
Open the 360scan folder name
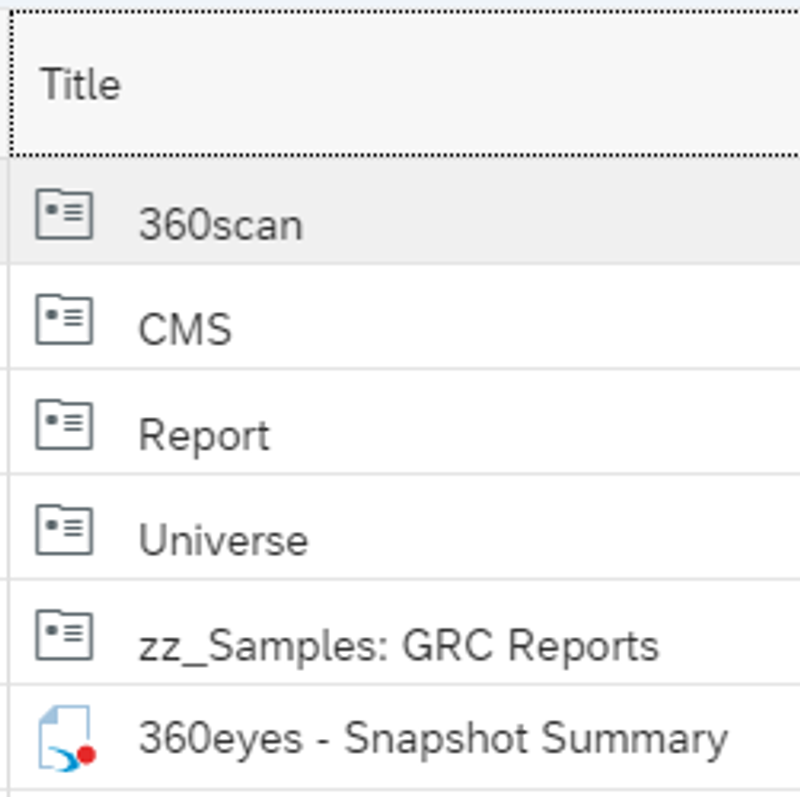click(x=220, y=224)
